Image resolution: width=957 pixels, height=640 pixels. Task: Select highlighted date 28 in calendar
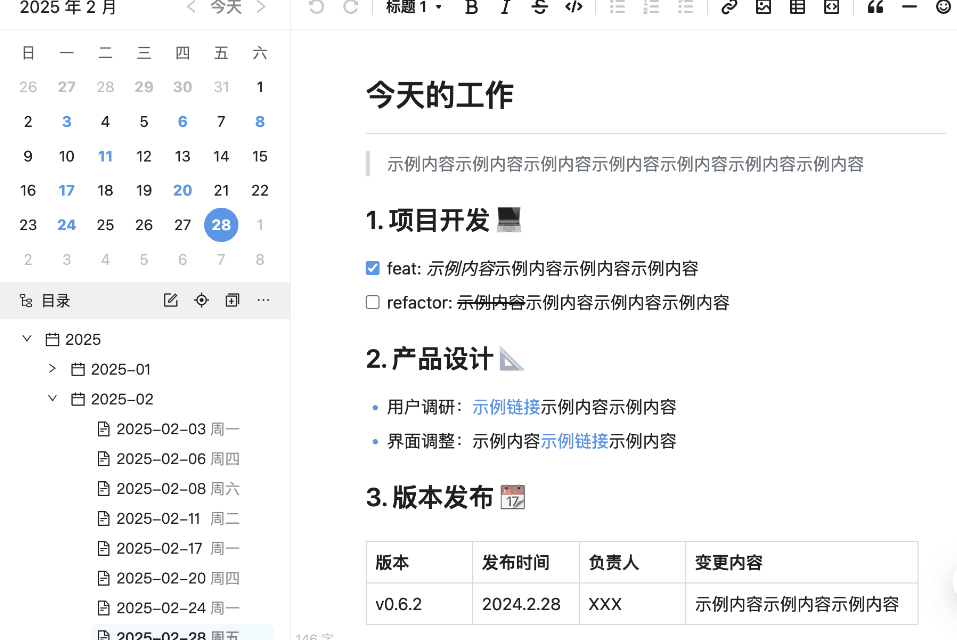(221, 225)
